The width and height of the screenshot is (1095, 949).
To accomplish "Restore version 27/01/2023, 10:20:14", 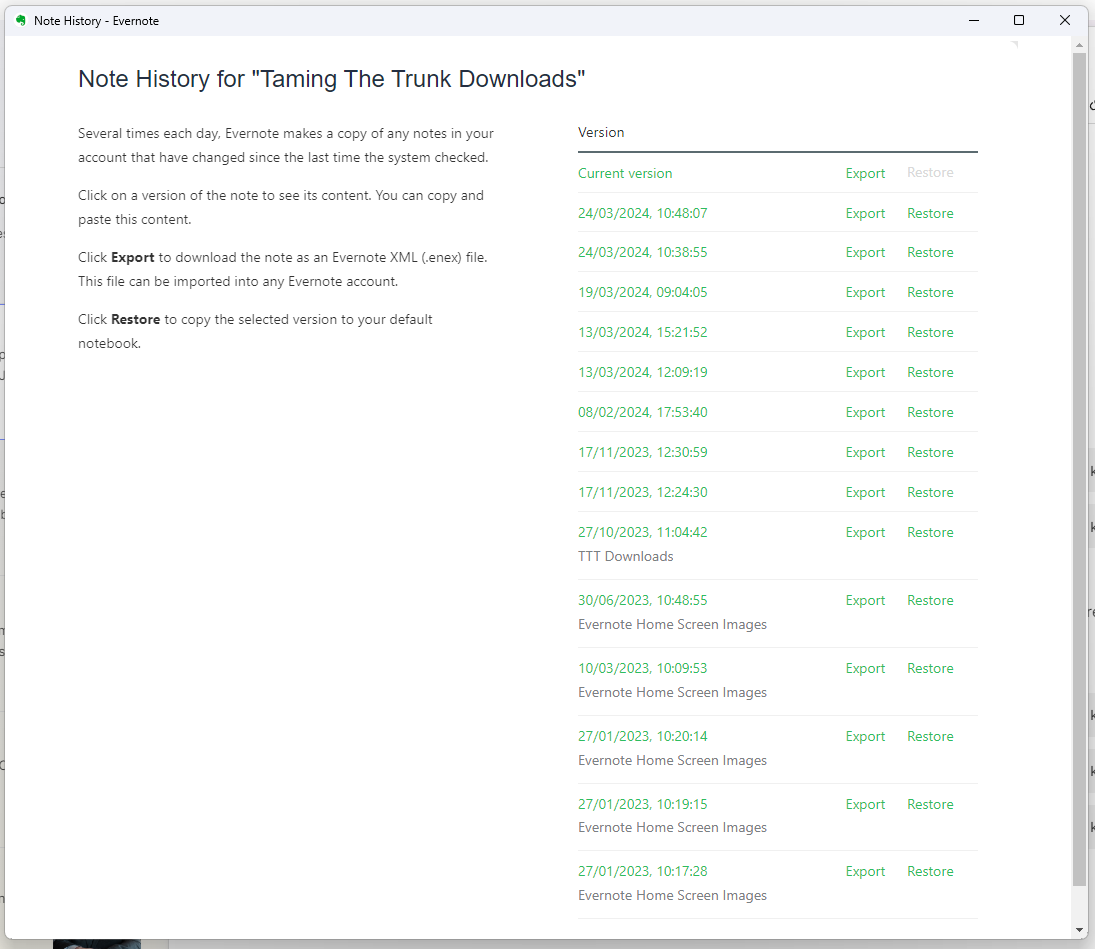I will tap(929, 736).
